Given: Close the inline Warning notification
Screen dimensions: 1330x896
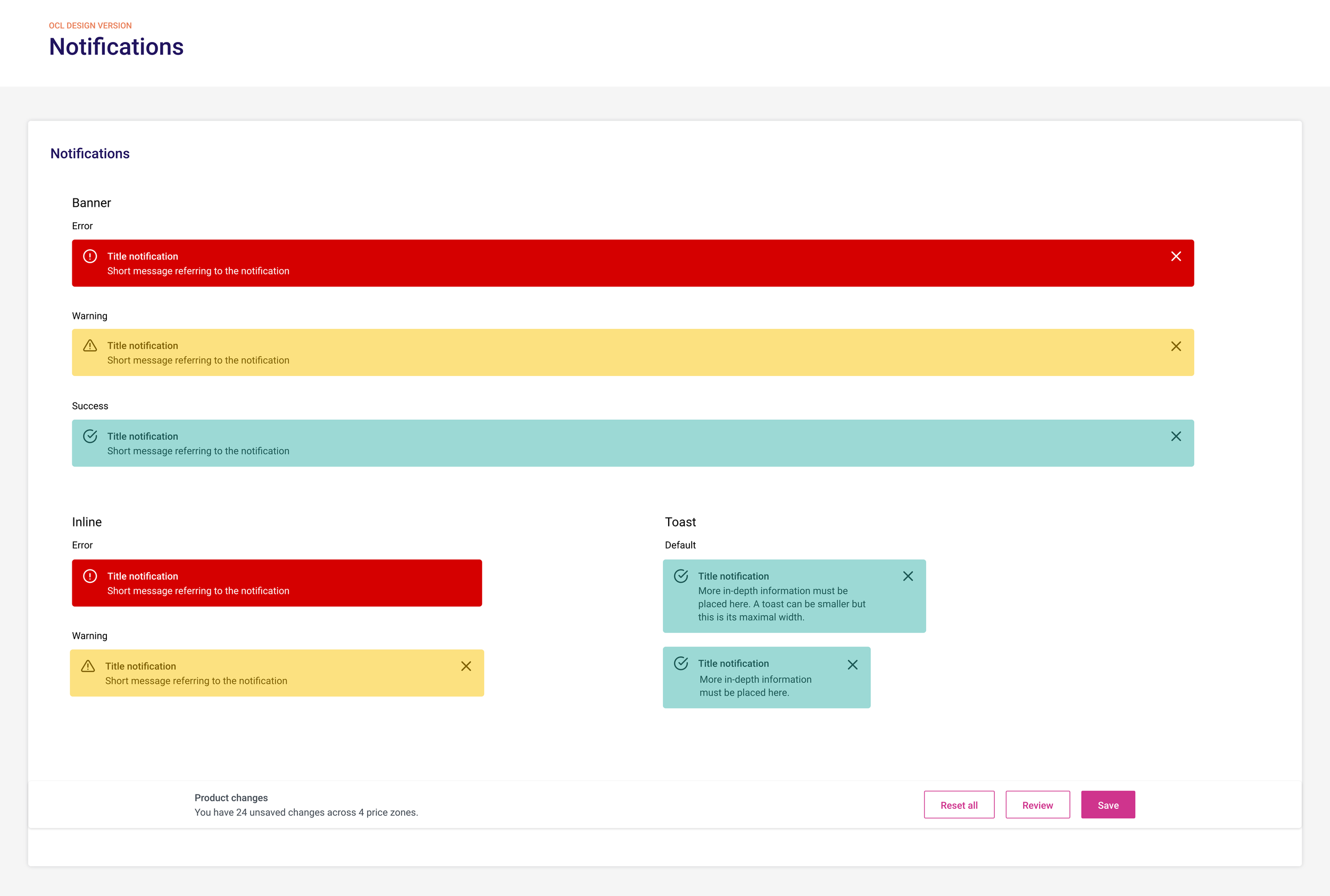Looking at the screenshot, I should pyautogui.click(x=466, y=666).
